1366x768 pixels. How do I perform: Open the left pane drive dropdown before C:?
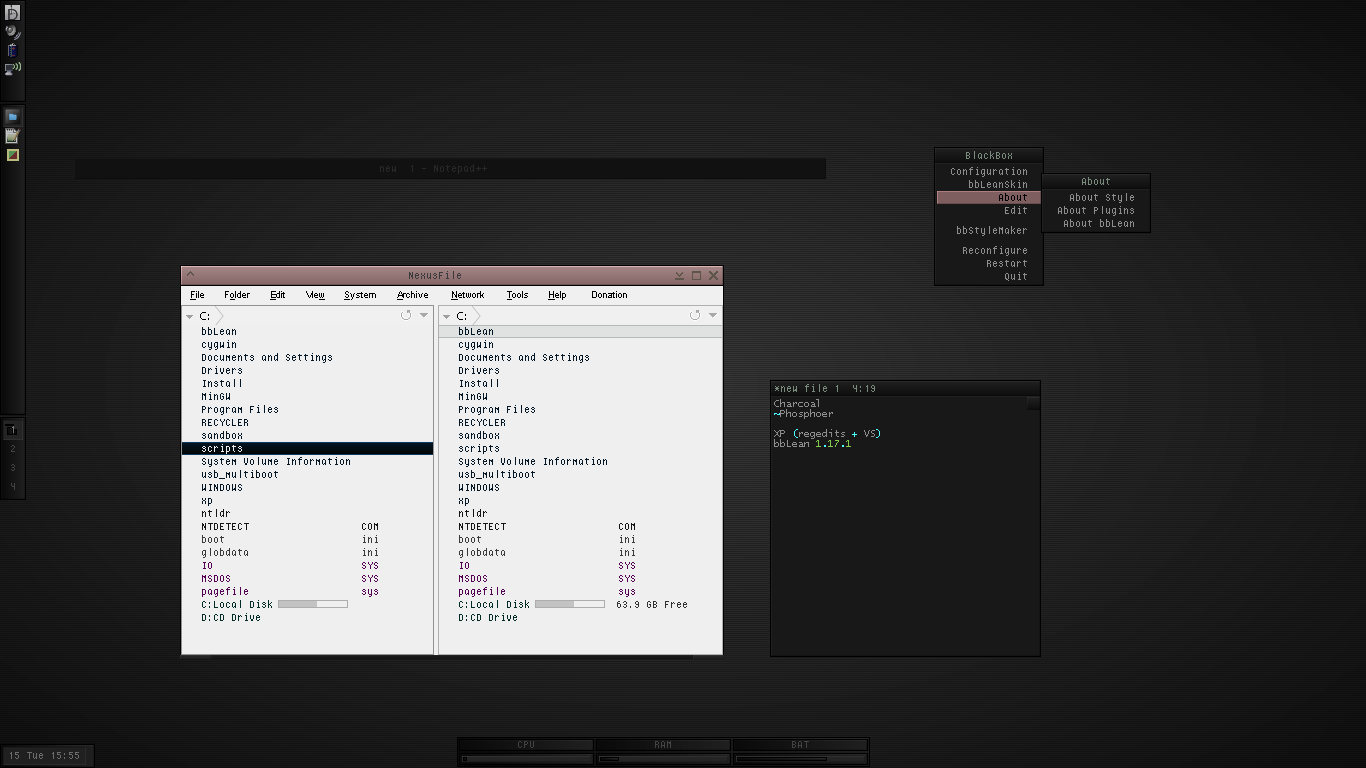click(189, 316)
